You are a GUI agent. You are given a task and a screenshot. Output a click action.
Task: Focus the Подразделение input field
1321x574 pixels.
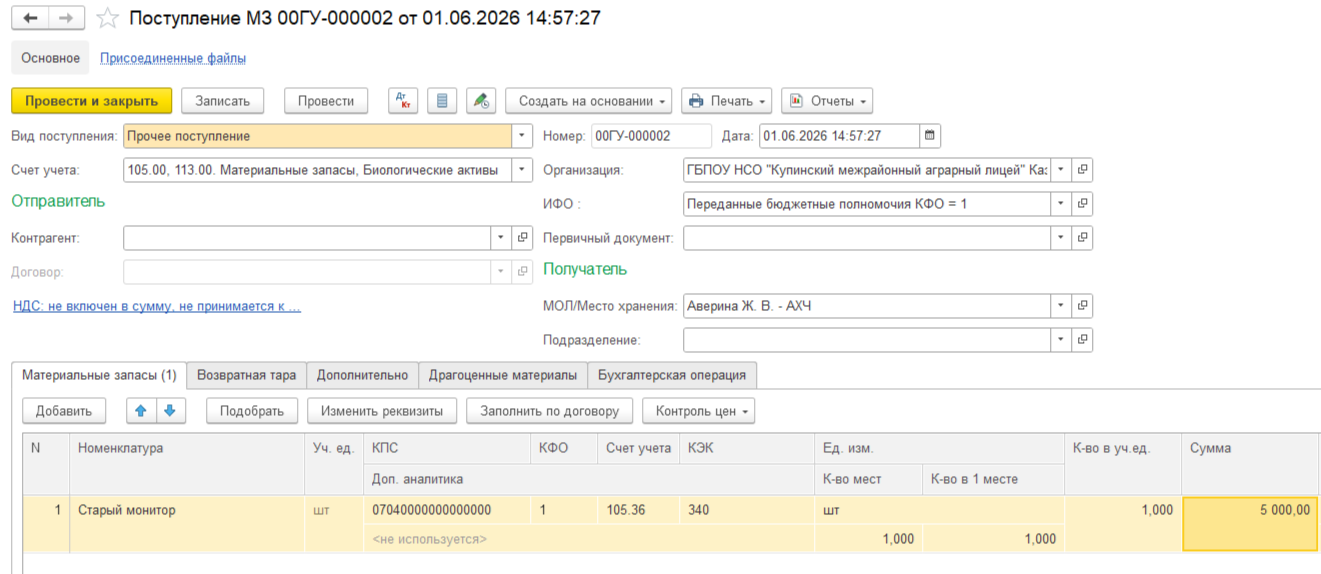866,340
